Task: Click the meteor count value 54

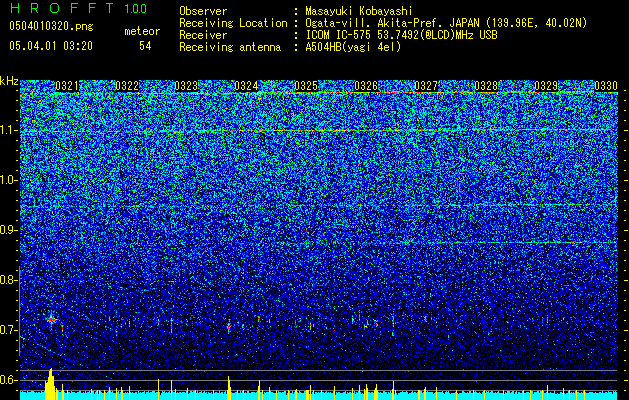Action: pos(145,46)
